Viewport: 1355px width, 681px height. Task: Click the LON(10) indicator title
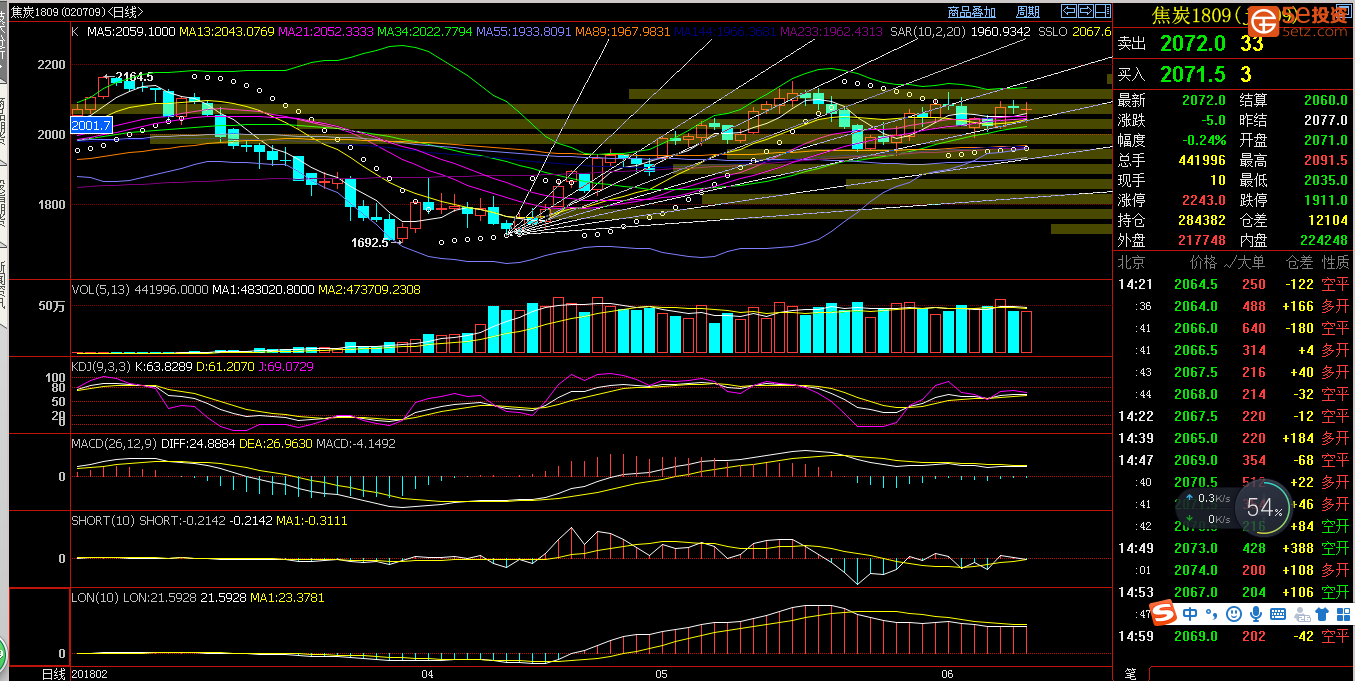point(96,597)
